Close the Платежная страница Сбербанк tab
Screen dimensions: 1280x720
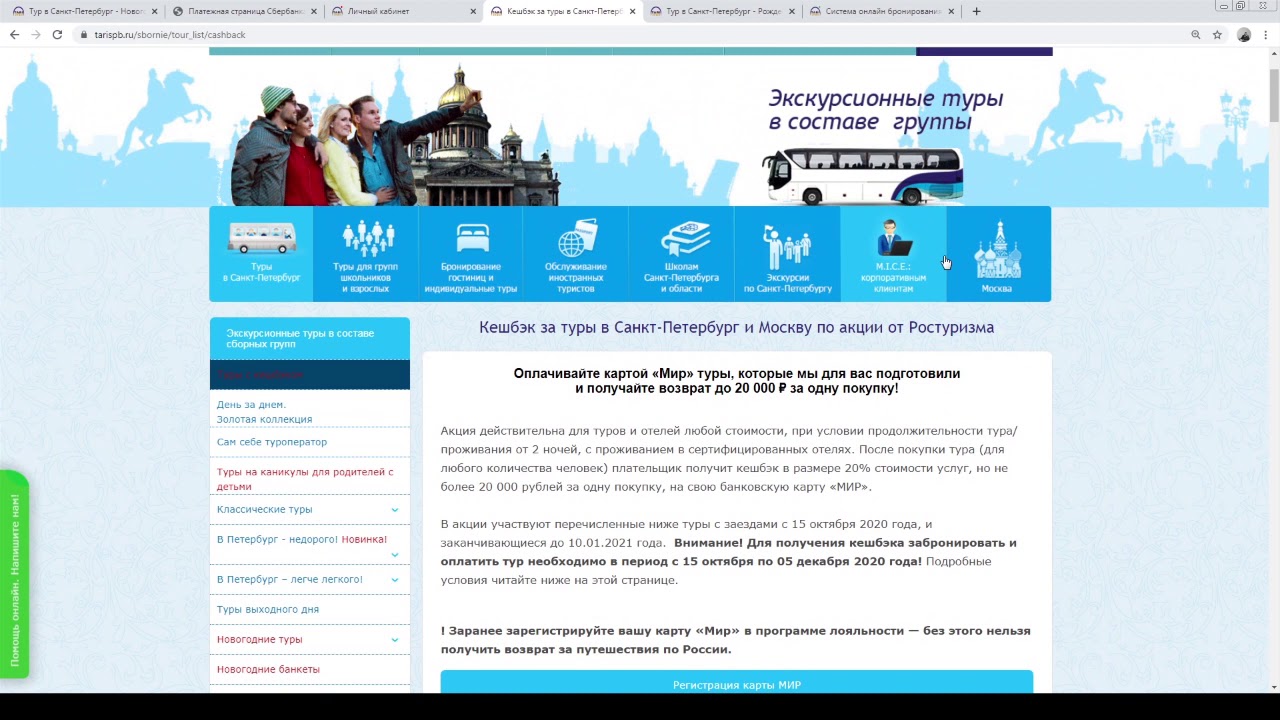[314, 11]
